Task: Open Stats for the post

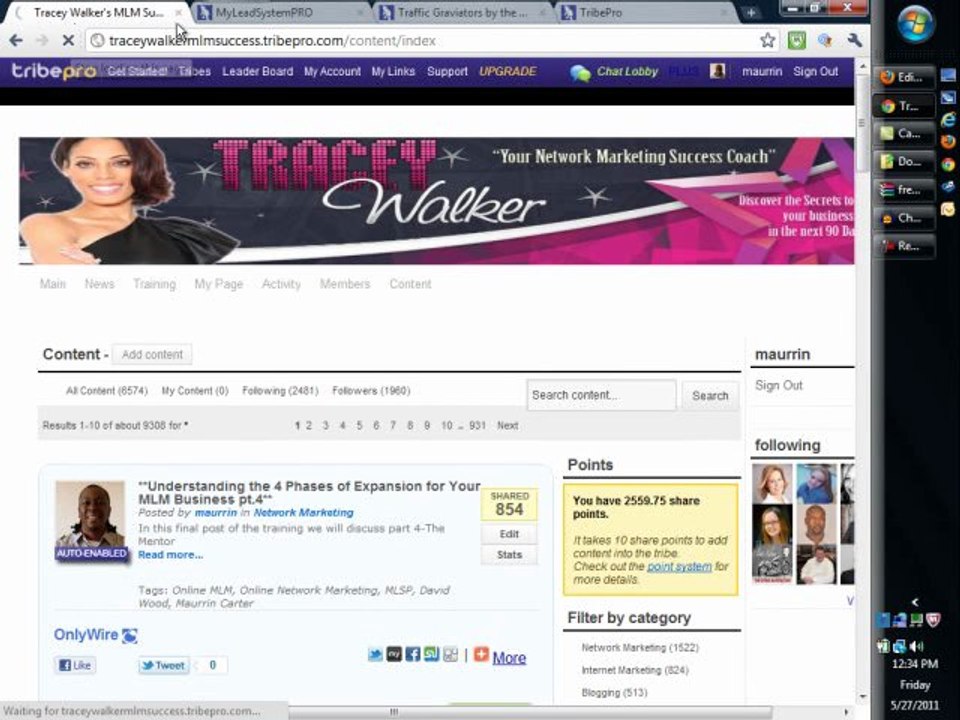Action: (509, 555)
